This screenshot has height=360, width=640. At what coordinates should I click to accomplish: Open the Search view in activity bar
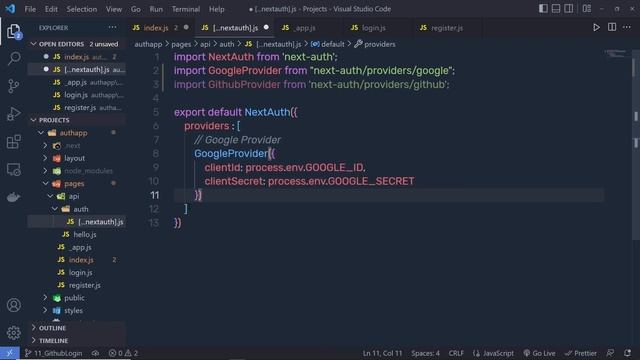pyautogui.click(x=14, y=58)
